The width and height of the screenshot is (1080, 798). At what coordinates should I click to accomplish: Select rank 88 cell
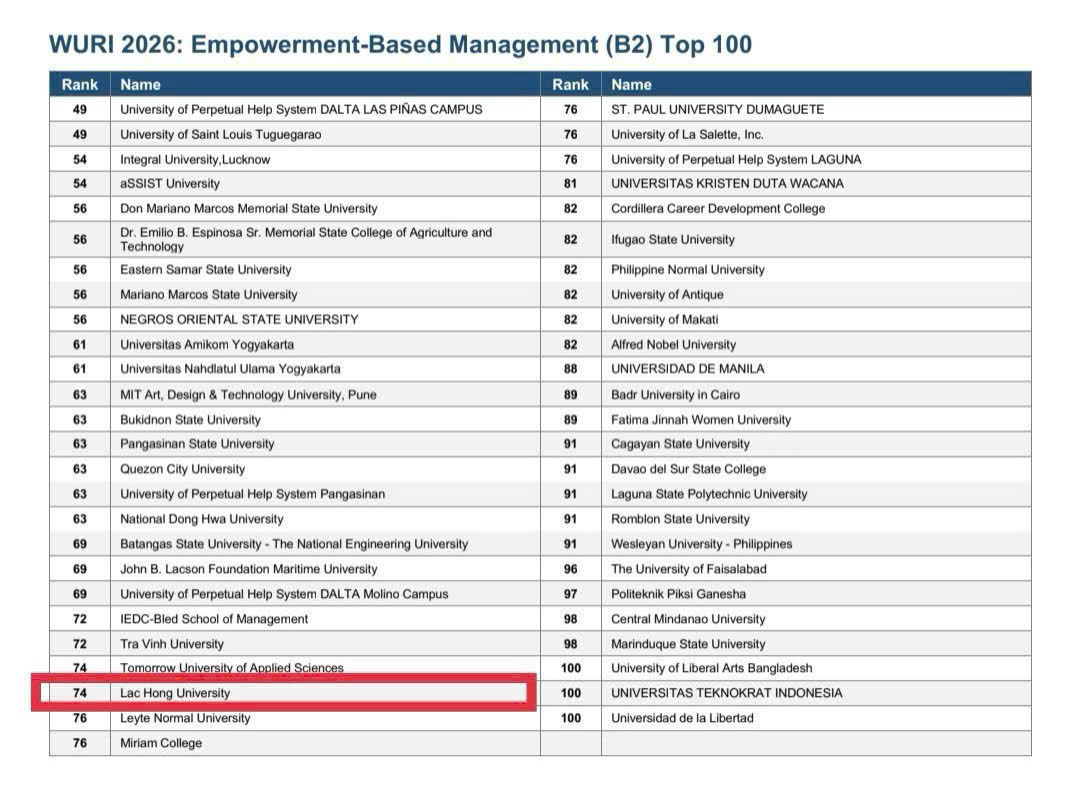pyautogui.click(x=570, y=369)
